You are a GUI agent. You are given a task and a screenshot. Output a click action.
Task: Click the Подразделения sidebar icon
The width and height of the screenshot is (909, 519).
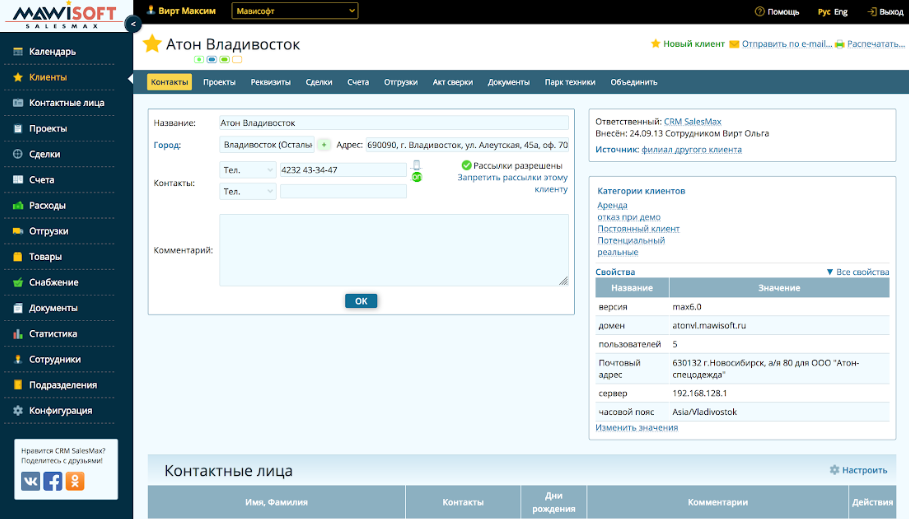coord(18,385)
